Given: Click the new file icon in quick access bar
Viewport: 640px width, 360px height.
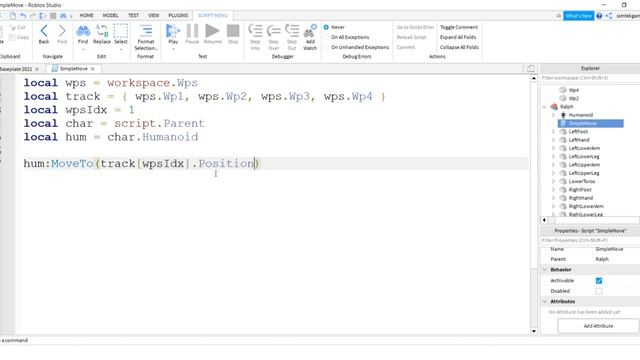Looking at the screenshot, I should pyautogui.click(x=13, y=16).
